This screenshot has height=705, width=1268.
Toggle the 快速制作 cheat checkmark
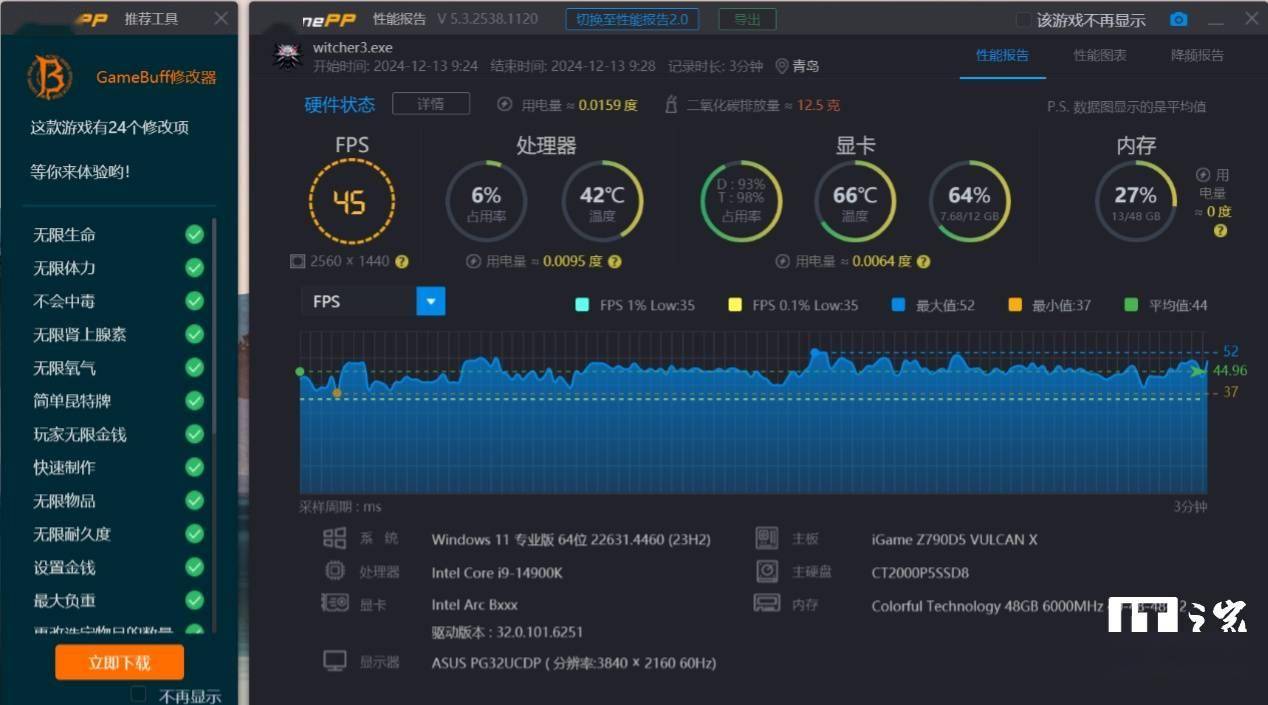[x=194, y=467]
